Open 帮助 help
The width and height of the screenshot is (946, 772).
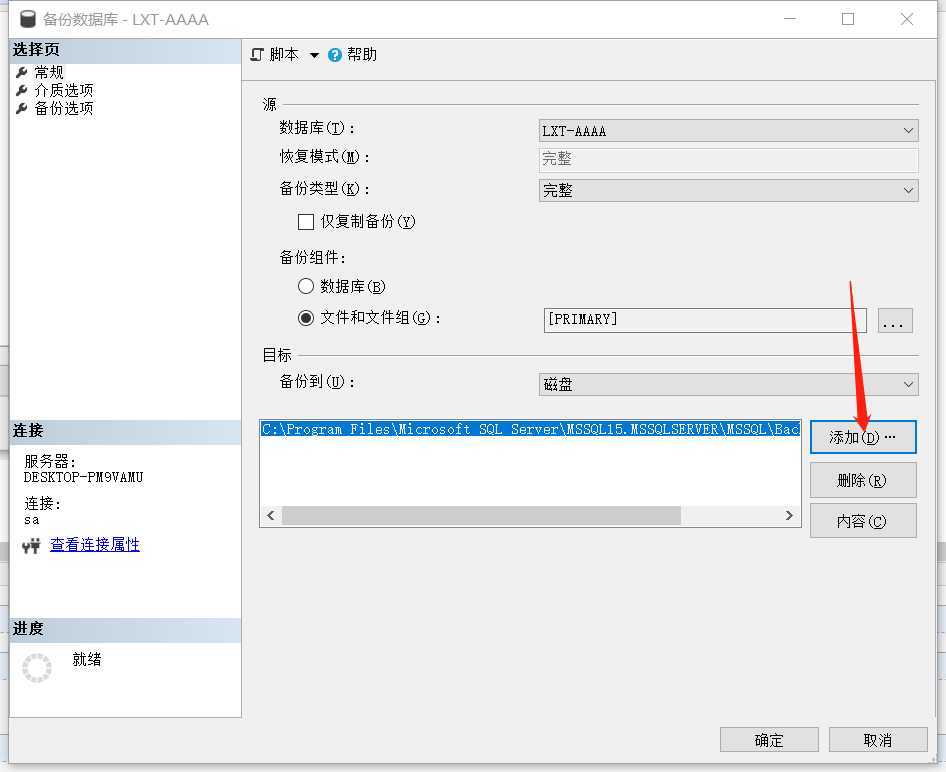[353, 55]
